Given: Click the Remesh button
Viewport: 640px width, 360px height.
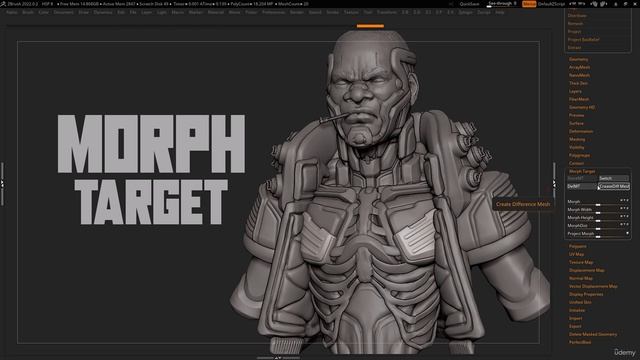Looking at the screenshot, I should coord(576,24).
